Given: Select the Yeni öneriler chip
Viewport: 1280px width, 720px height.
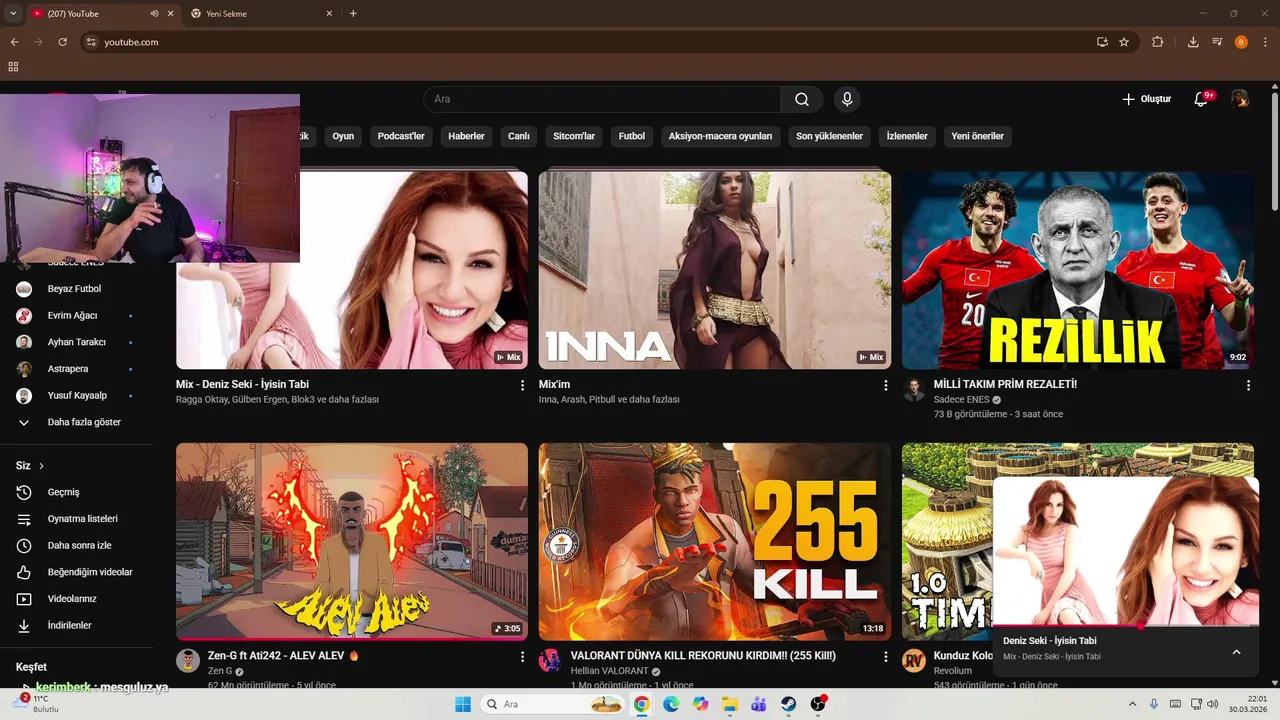Looking at the screenshot, I should point(977,136).
